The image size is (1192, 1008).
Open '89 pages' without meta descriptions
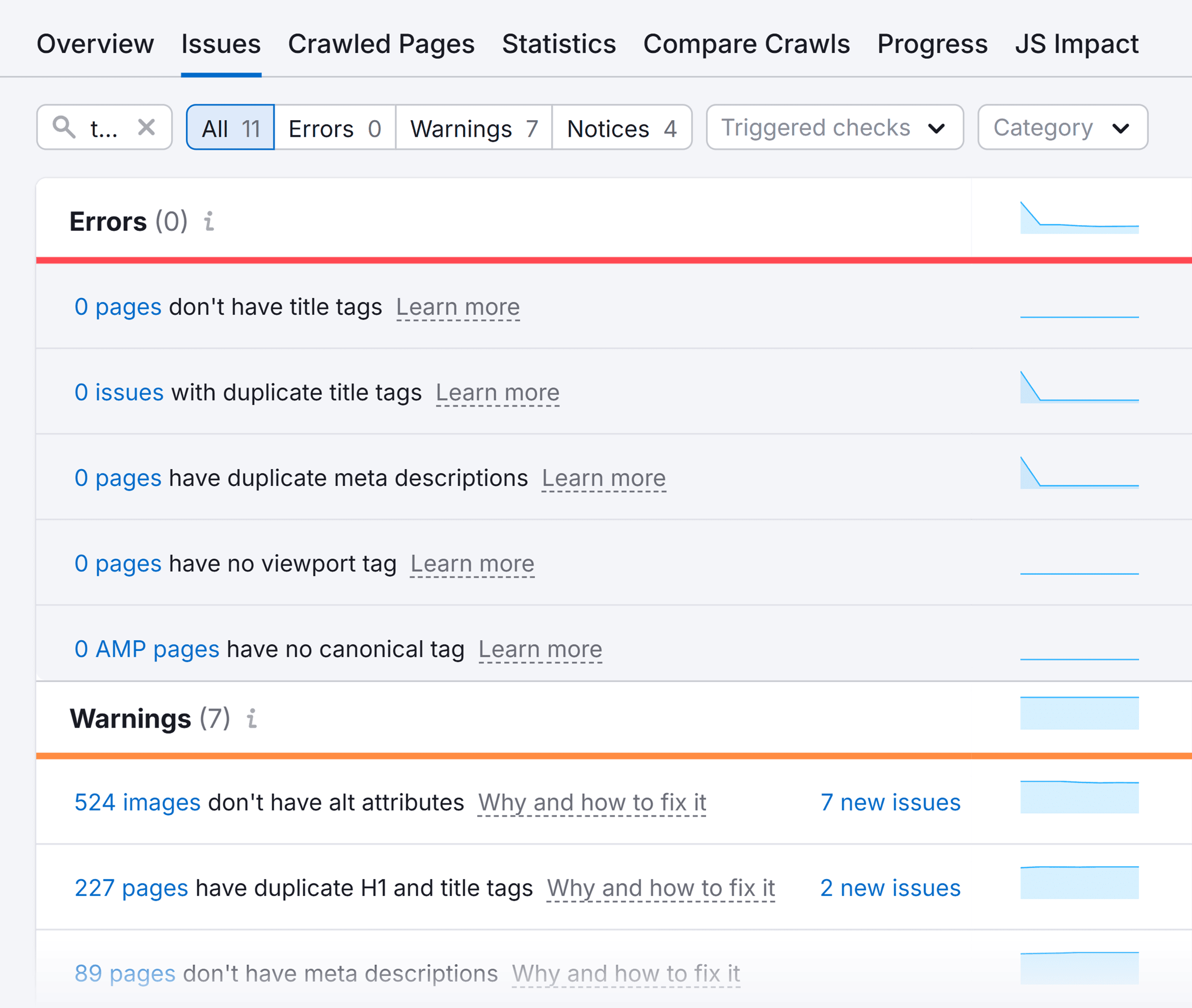click(125, 973)
